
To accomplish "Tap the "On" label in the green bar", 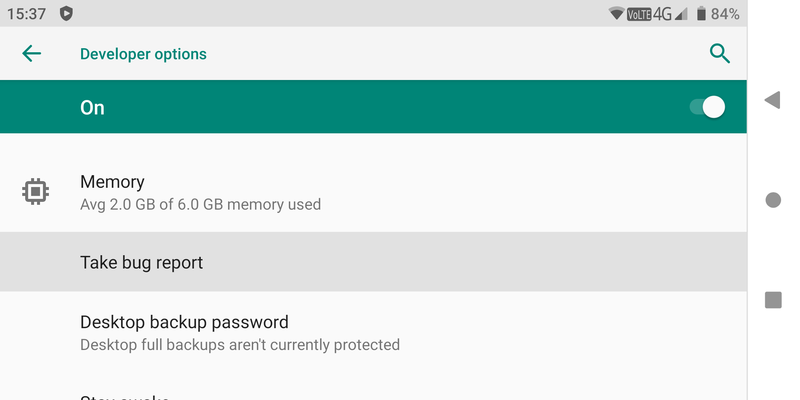I will point(92,108).
